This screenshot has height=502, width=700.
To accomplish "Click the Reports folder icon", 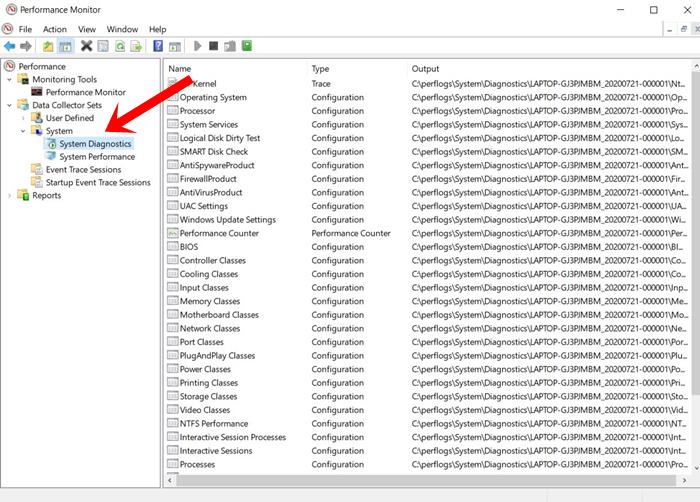I will pos(23,195).
